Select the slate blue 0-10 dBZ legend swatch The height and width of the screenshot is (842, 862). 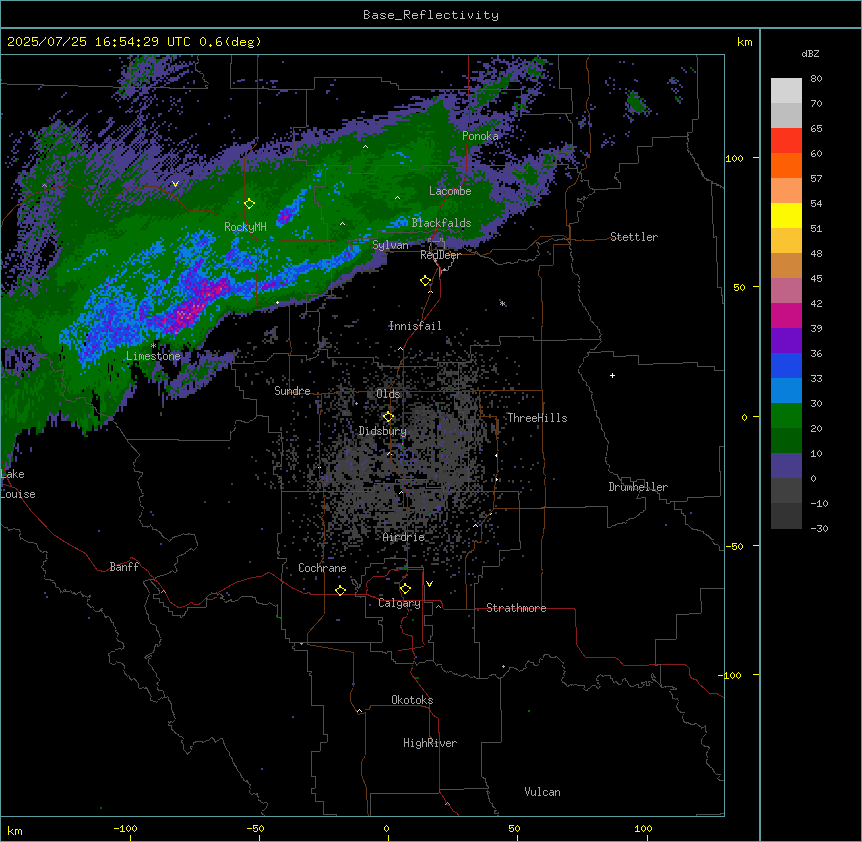786,466
